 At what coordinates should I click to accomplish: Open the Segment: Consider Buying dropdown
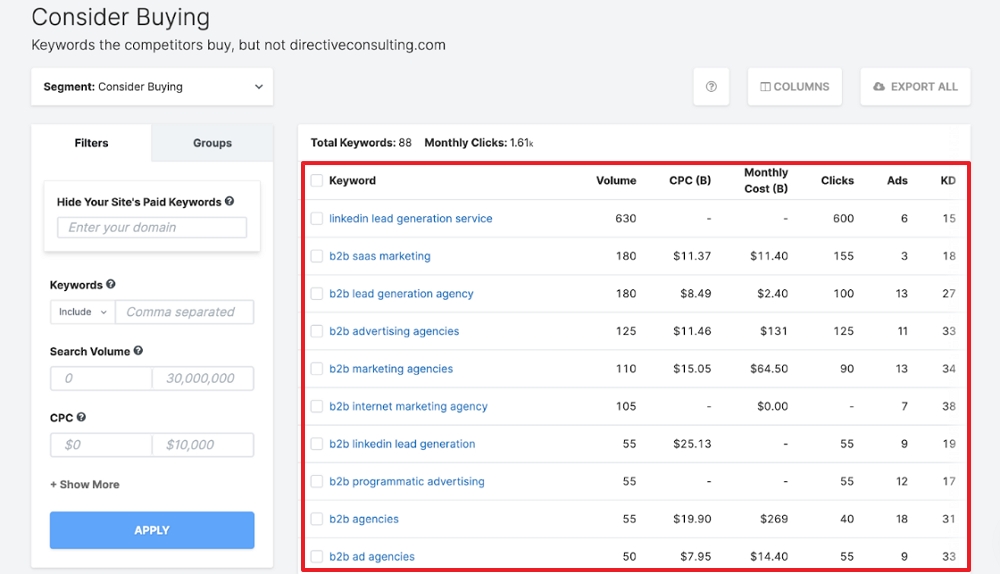(152, 87)
